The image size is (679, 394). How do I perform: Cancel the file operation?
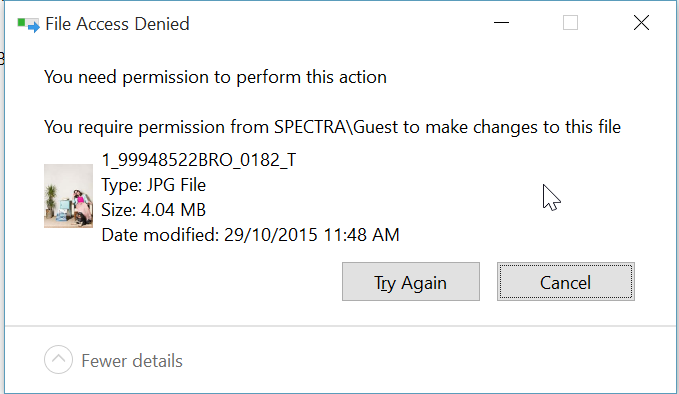566,281
